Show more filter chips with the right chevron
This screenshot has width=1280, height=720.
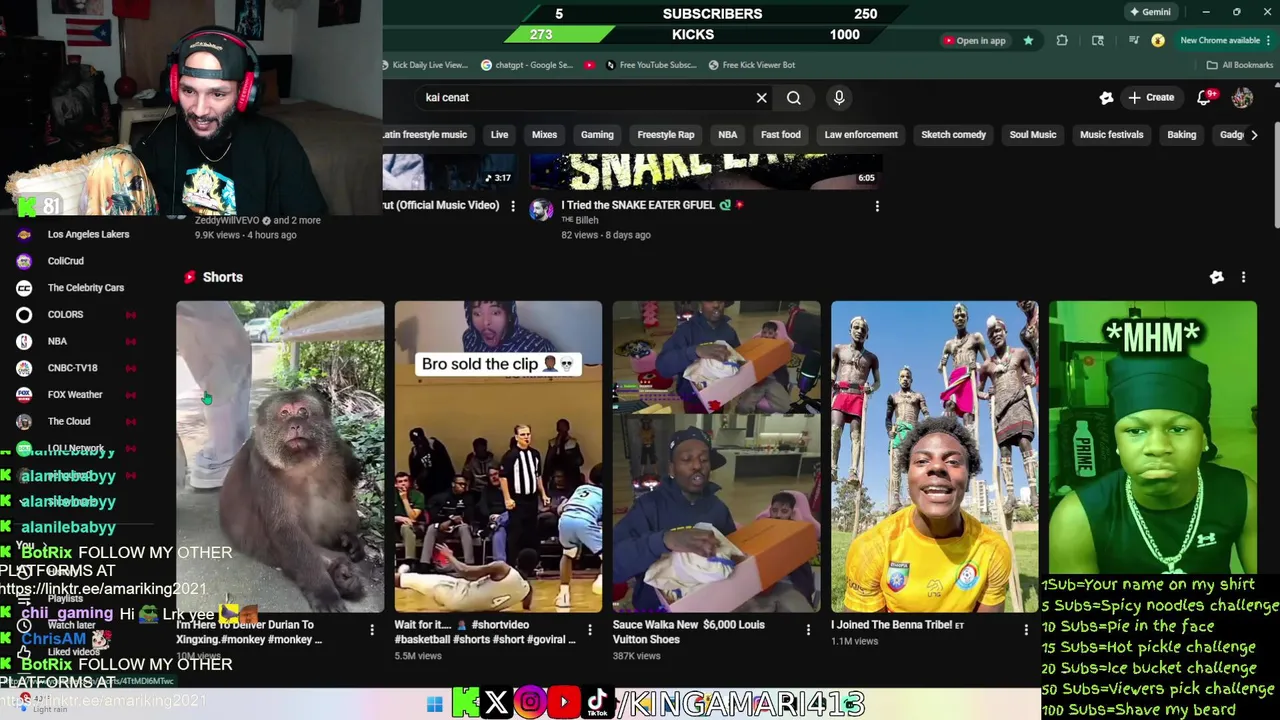(1254, 135)
